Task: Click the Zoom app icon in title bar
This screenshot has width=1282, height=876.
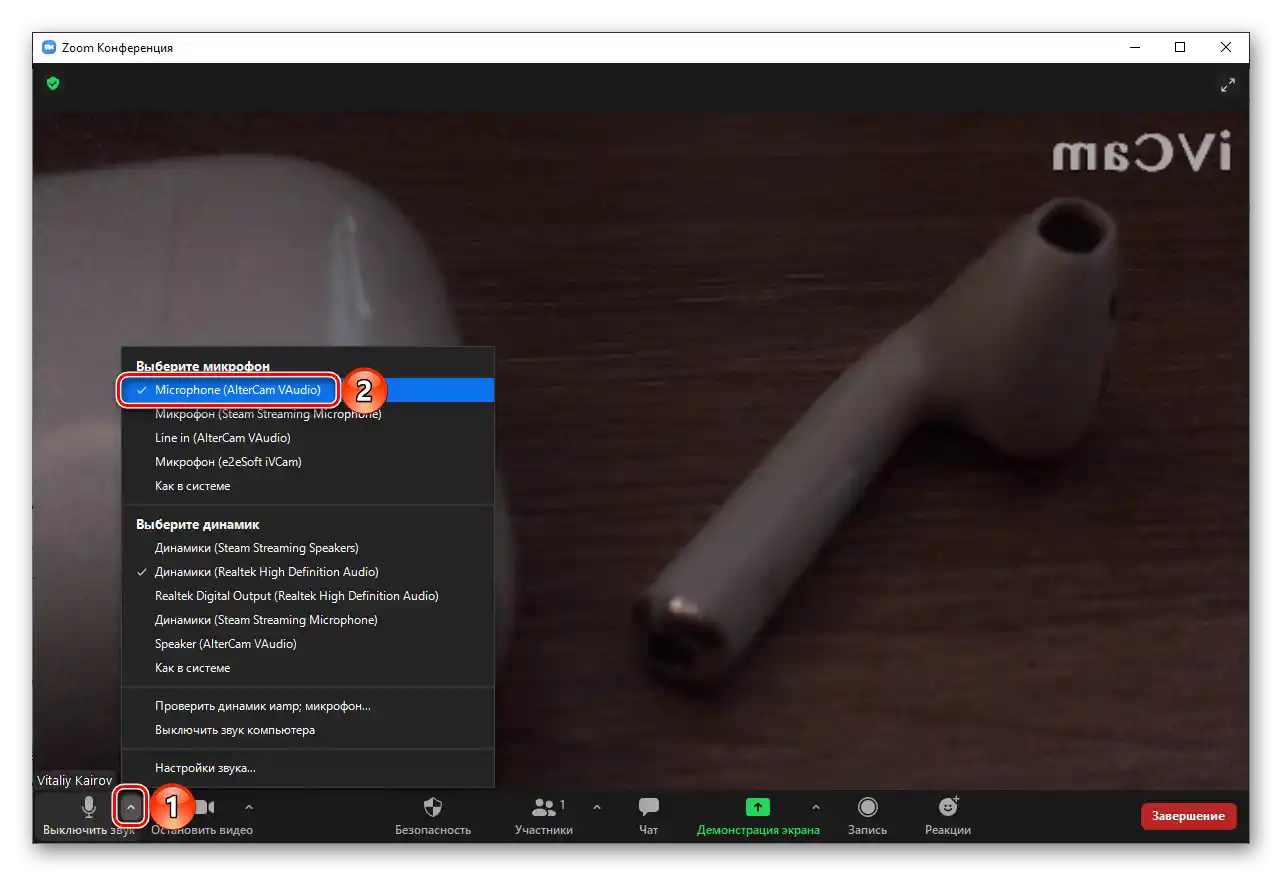Action: pyautogui.click(x=49, y=47)
